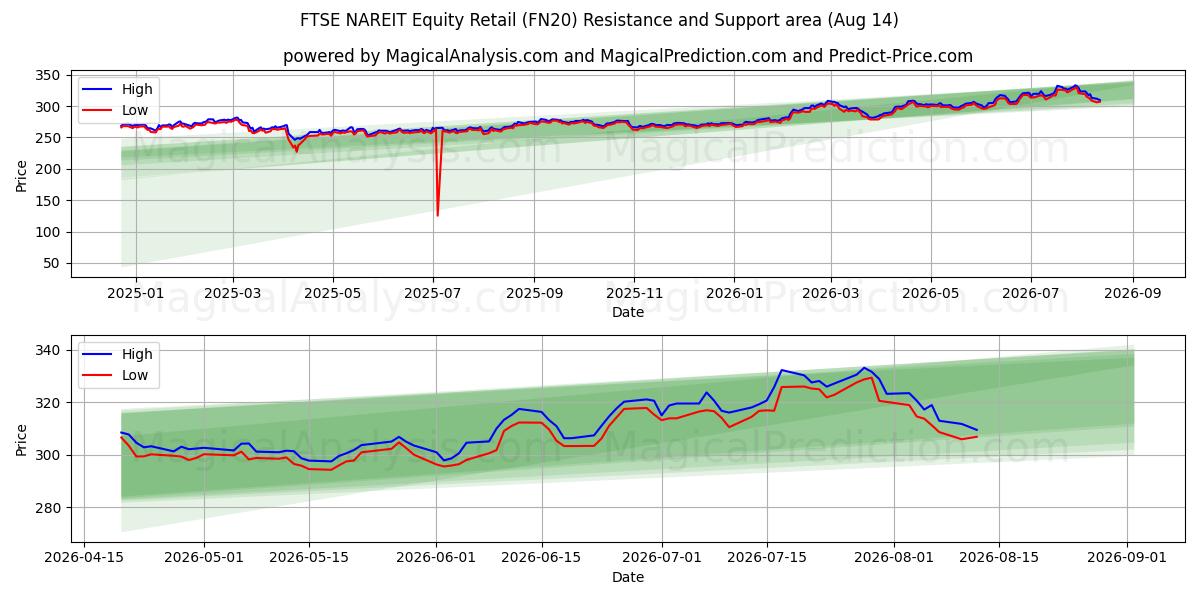This screenshot has width=1200, height=600.
Task: Click the 2026-03 tick label
Action: [x=831, y=294]
